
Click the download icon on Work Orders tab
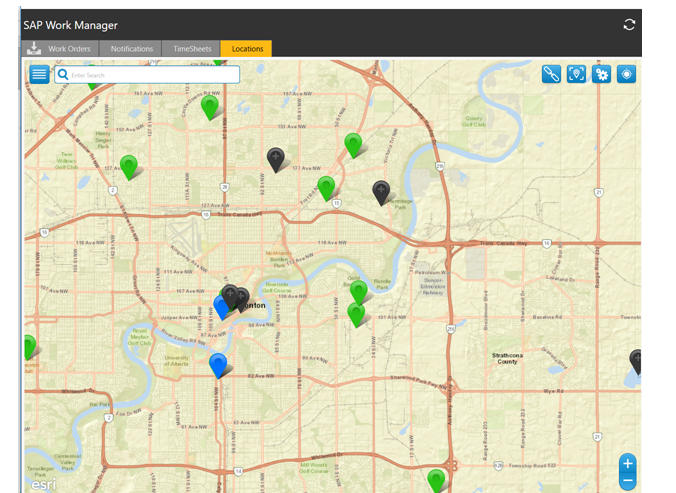(34, 48)
